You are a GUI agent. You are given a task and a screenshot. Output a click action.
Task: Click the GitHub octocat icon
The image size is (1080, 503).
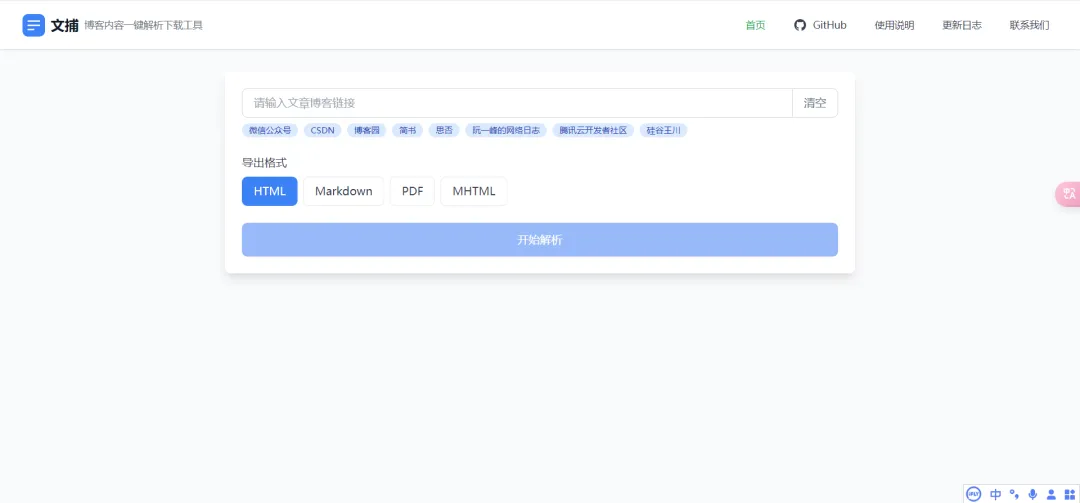pyautogui.click(x=800, y=25)
